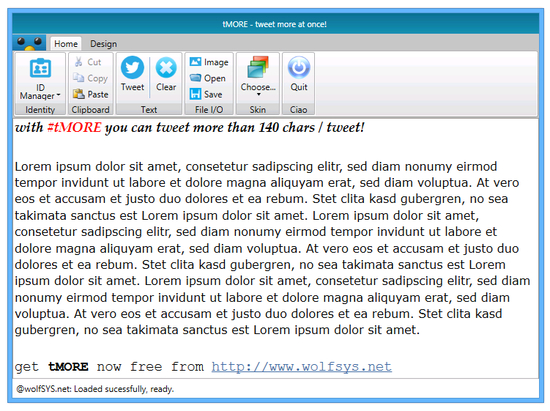This screenshot has width=550, height=411.
Task: Expand the ID Manager dropdown arrow
Action: coord(58,95)
